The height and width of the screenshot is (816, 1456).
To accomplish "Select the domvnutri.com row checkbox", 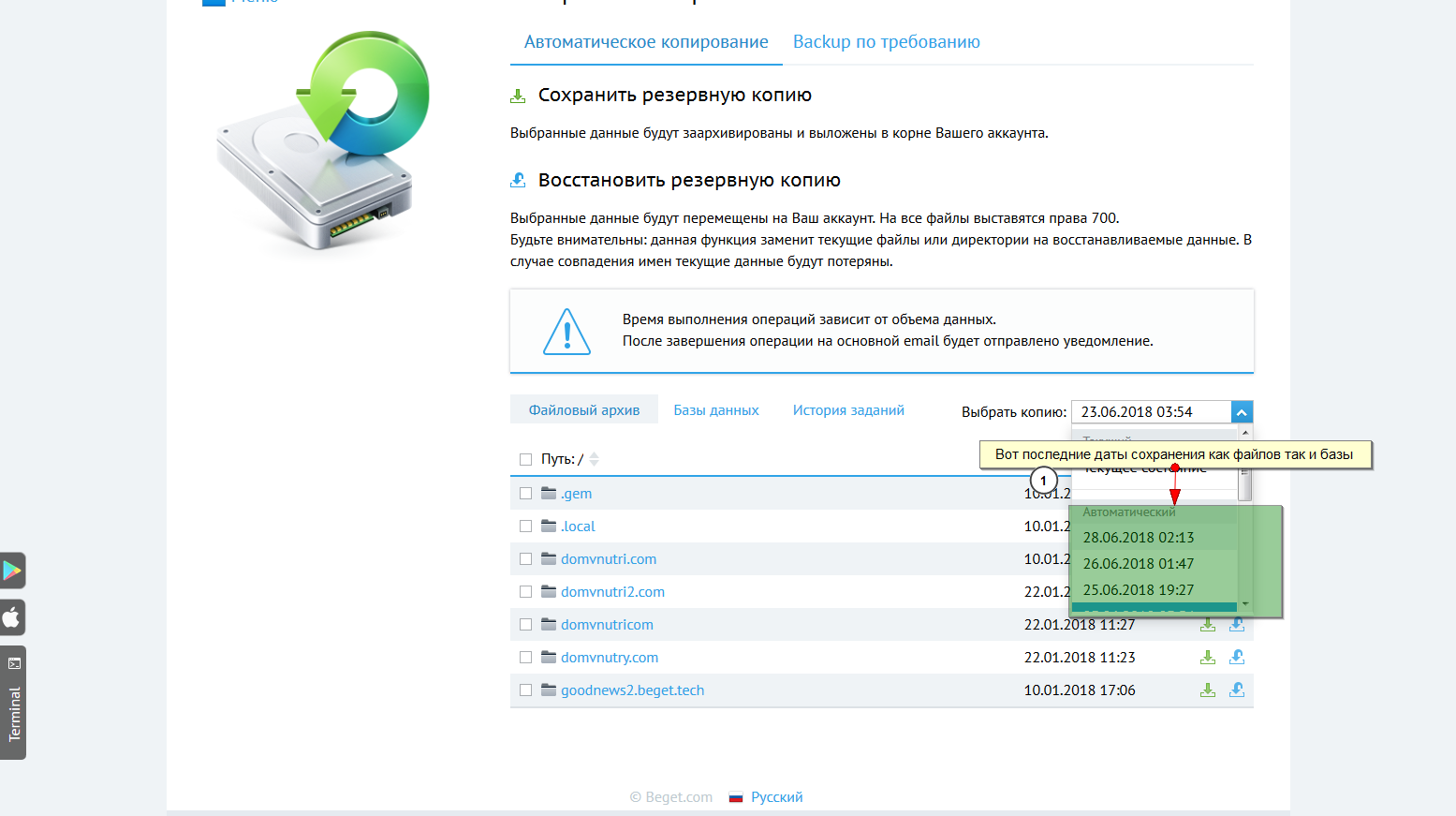I will [x=525, y=558].
